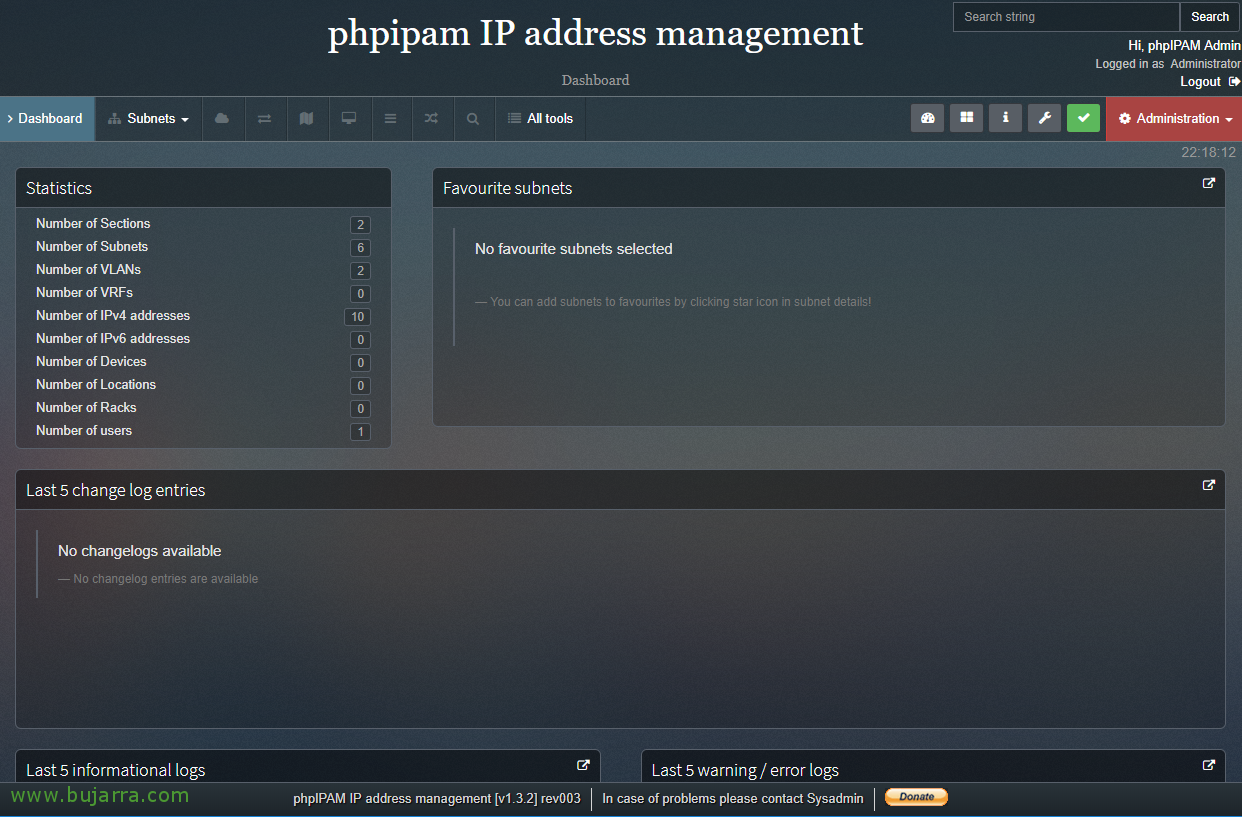Image resolution: width=1242 pixels, height=817 pixels.
Task: Click the Number of Subnets statistic
Action: pos(92,247)
